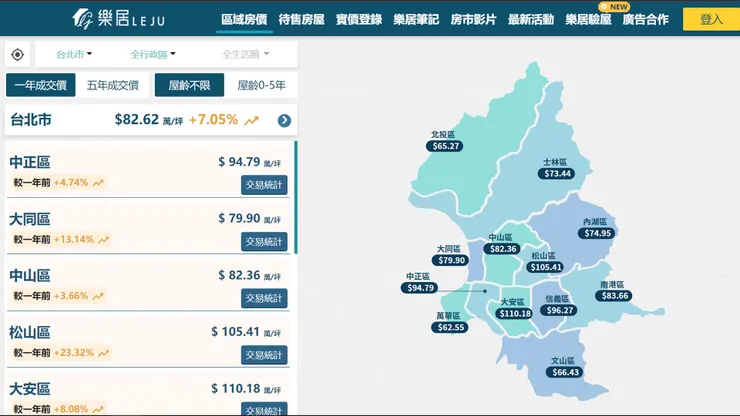Click the $110.18 Da'an price marker on map
740x416 pixels.
[514, 314]
